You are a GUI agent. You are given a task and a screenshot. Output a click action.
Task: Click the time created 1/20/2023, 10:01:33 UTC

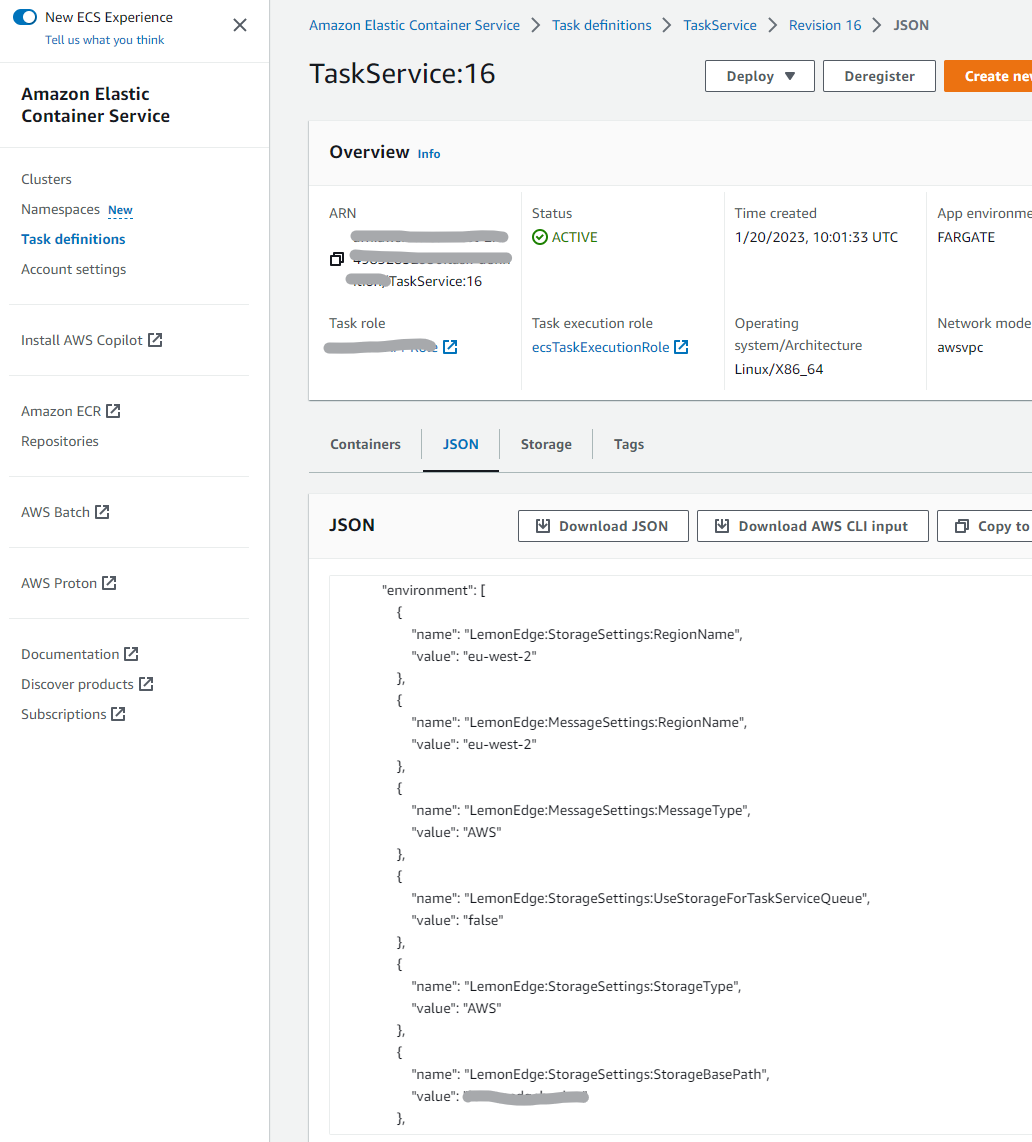pyautogui.click(x=816, y=237)
